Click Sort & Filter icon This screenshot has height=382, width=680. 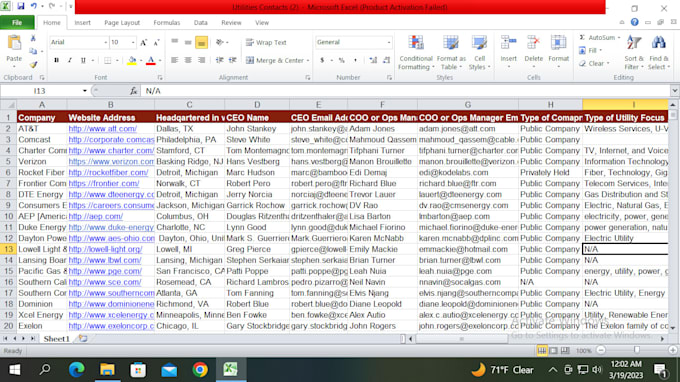(634, 43)
